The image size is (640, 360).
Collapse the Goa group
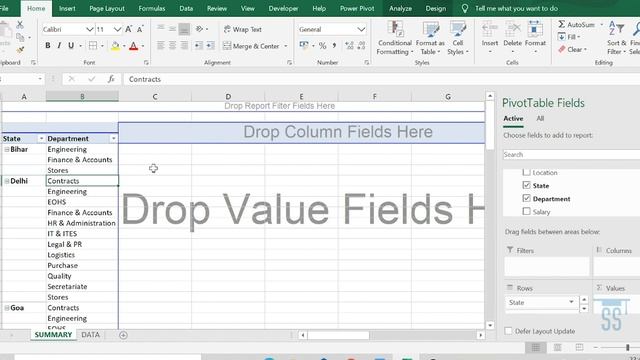7,308
